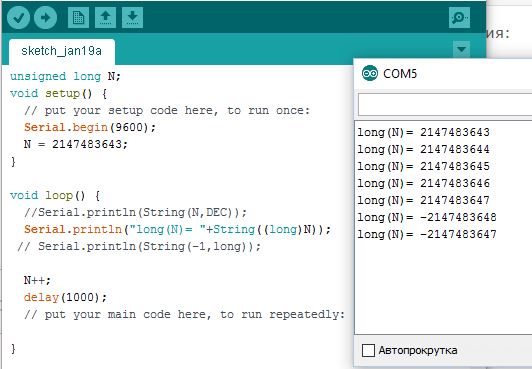The width and height of the screenshot is (532, 369).
Task: Click the 'put your setup code here' comment
Action: tap(167, 111)
